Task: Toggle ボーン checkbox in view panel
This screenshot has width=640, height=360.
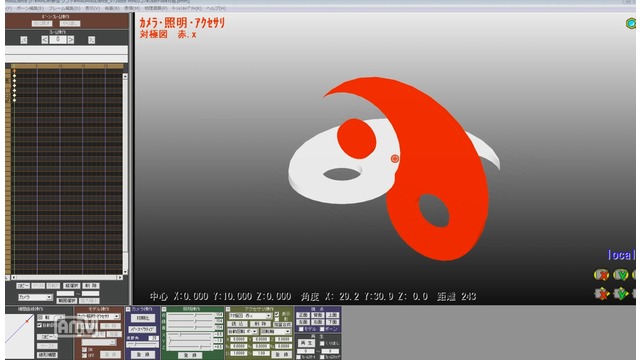Action: 322,329
